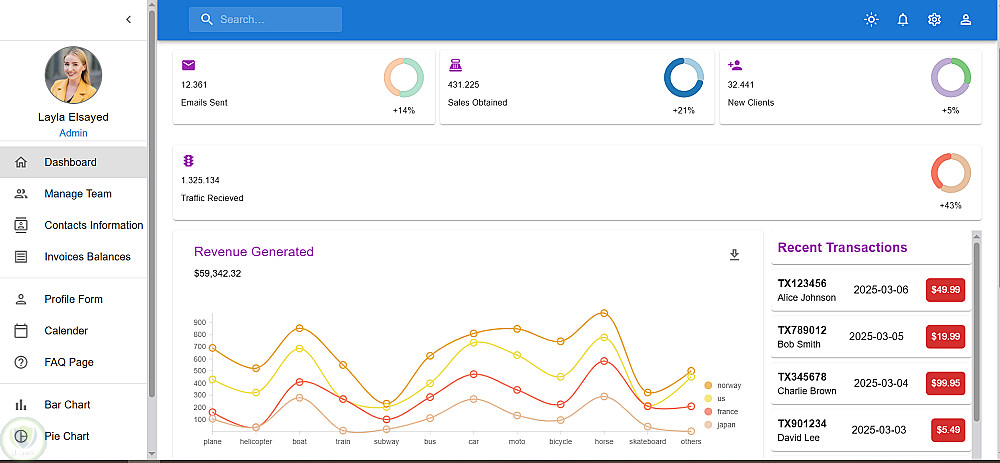Click the norway legend color swatch
This screenshot has width=1000, height=463.
pos(708,385)
